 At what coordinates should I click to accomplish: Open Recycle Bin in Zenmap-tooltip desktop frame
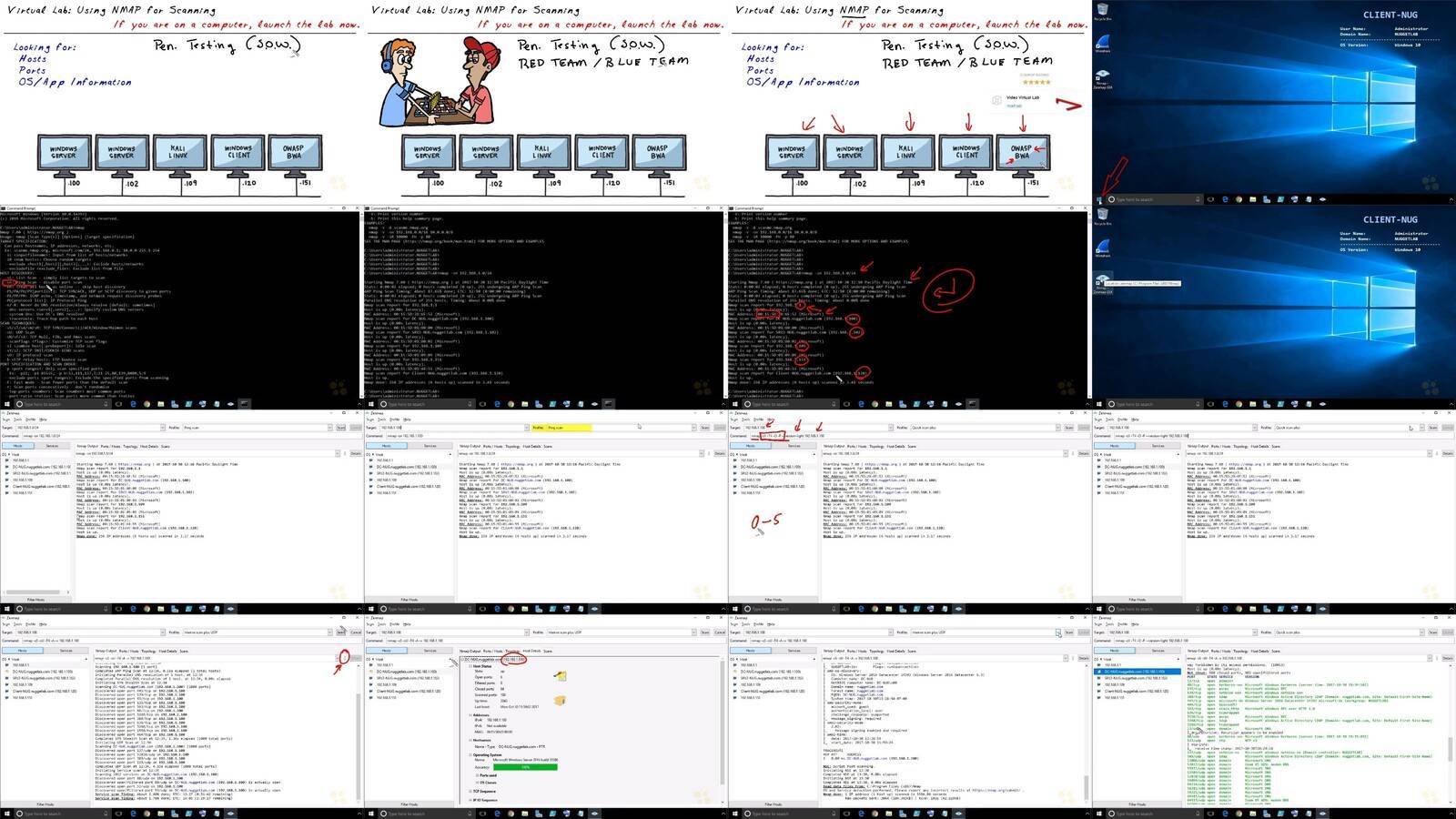point(1102,217)
